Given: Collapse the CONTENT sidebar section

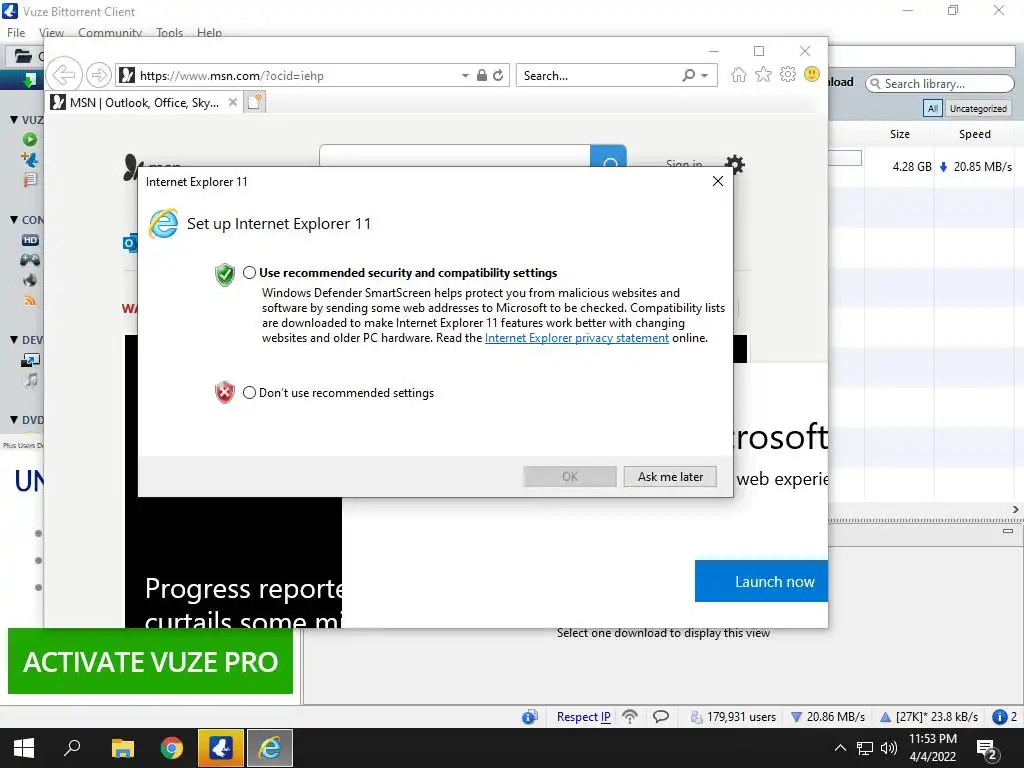Looking at the screenshot, I should (x=14, y=219).
